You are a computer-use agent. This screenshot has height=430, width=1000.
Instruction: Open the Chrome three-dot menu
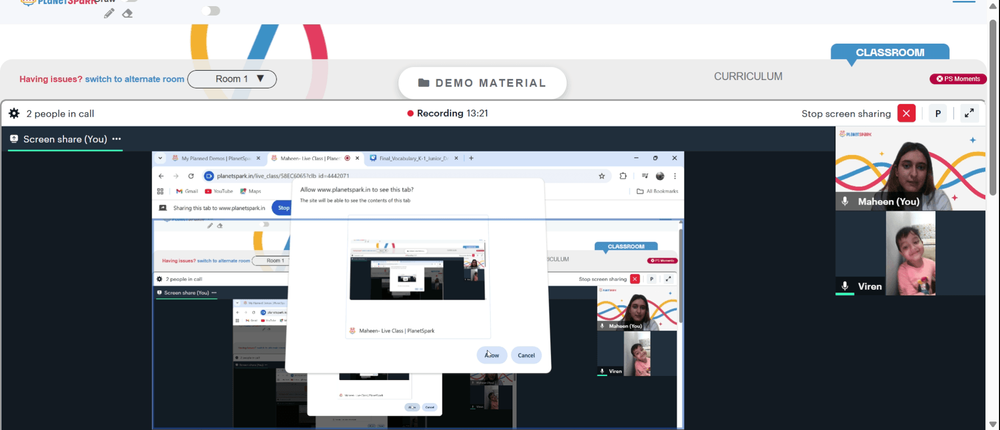(x=675, y=175)
